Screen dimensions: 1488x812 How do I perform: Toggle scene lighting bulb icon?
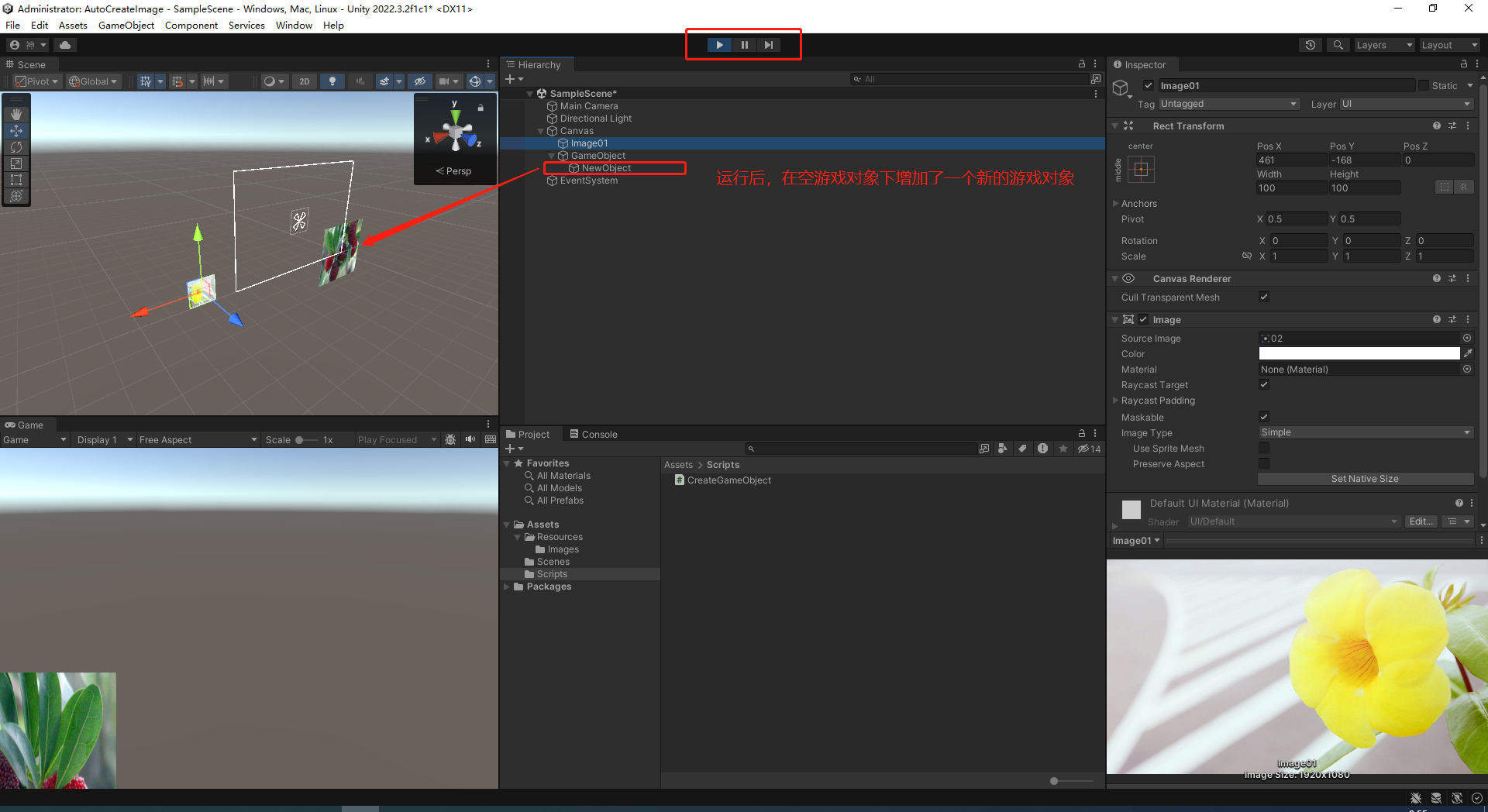(332, 81)
